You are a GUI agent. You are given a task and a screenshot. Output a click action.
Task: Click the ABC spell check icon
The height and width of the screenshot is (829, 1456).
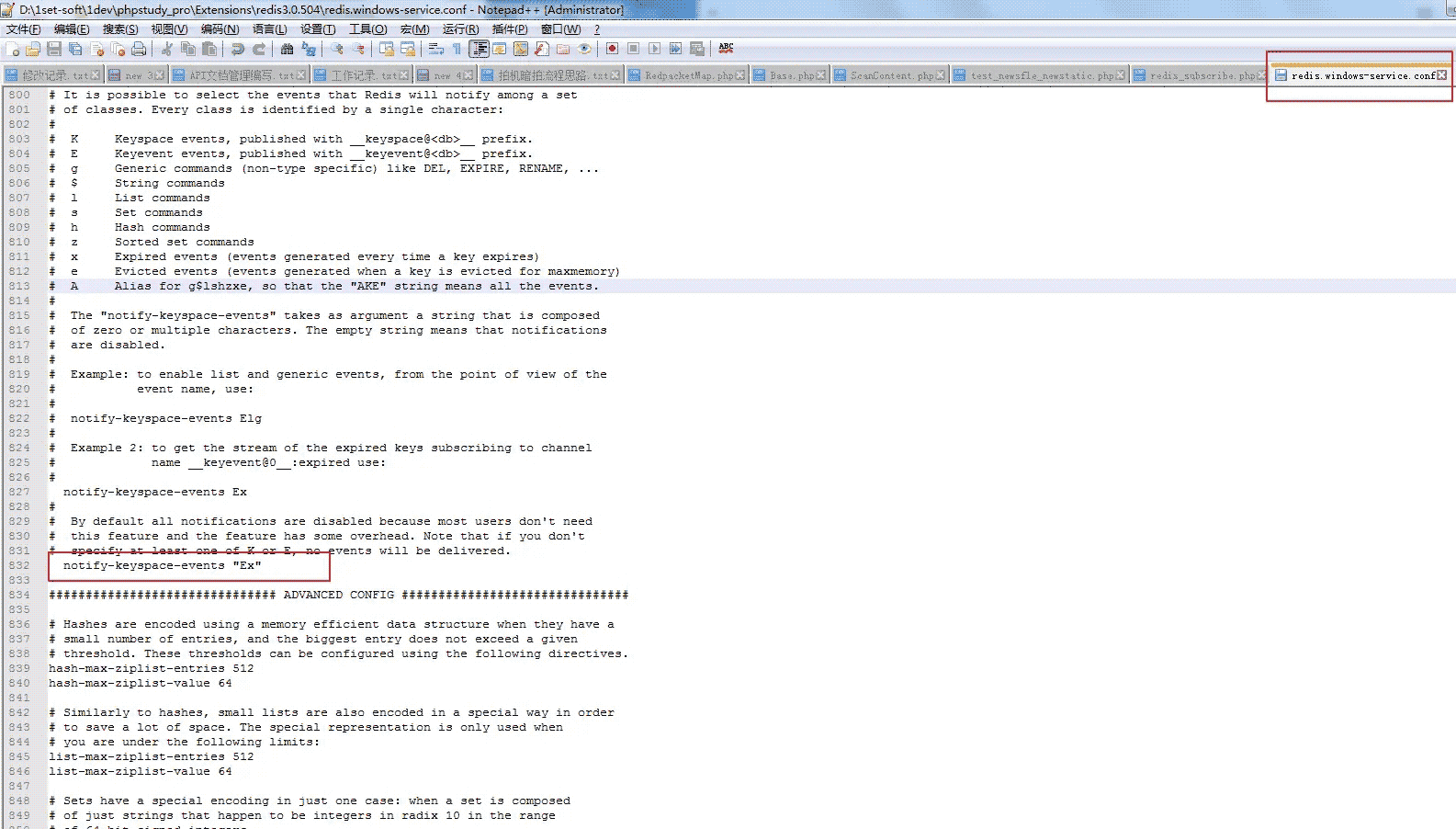726,48
